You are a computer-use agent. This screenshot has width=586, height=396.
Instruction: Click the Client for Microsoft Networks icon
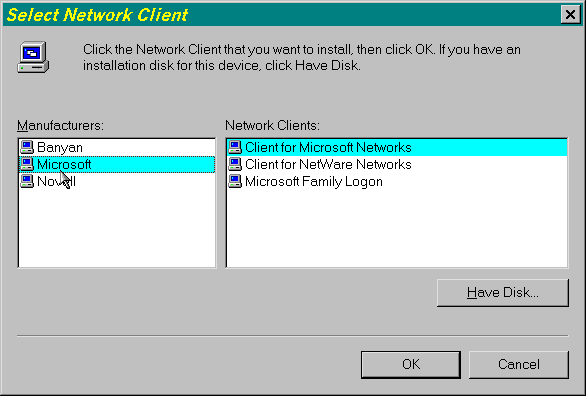point(235,147)
